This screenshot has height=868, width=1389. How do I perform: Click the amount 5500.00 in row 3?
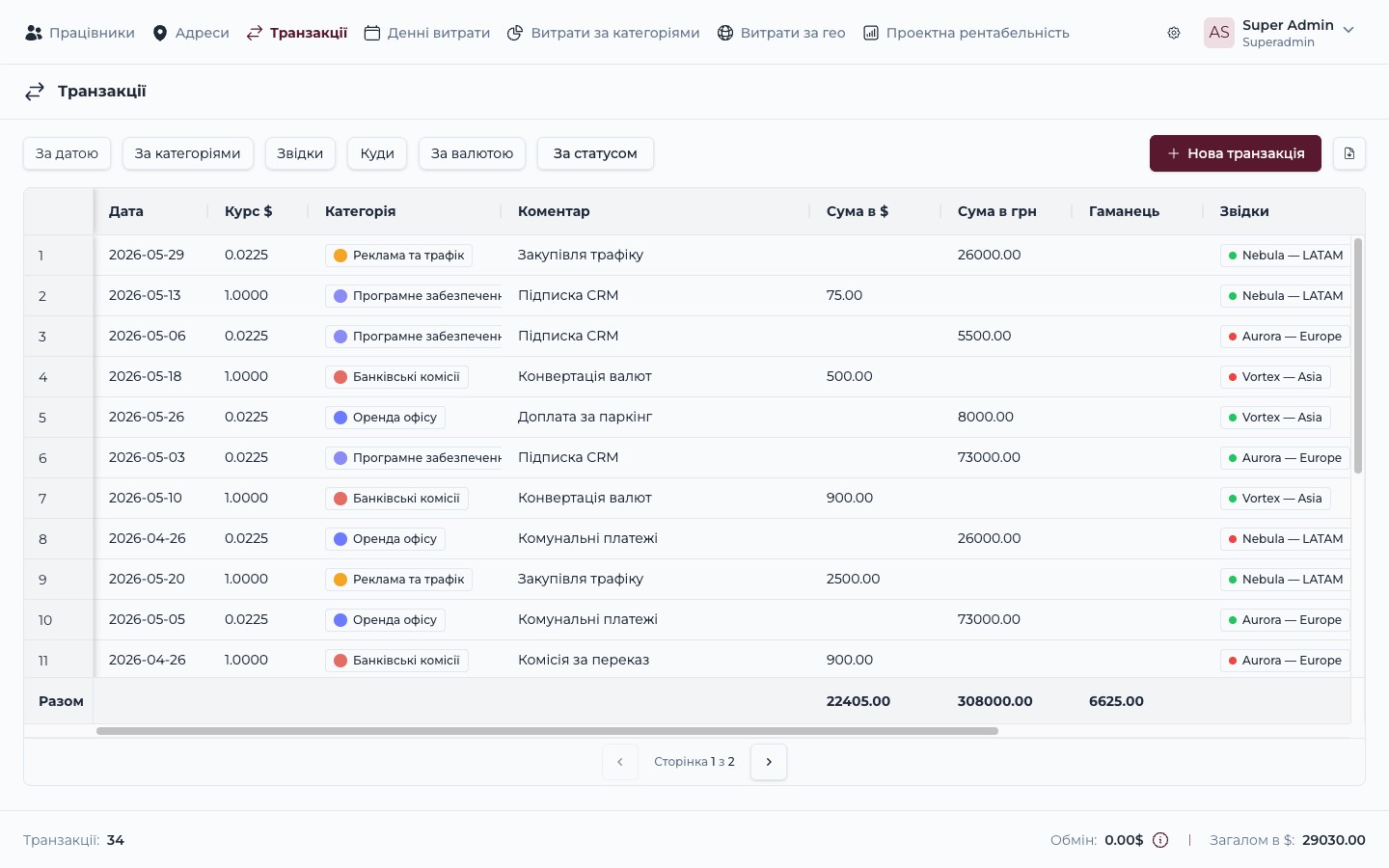985,336
